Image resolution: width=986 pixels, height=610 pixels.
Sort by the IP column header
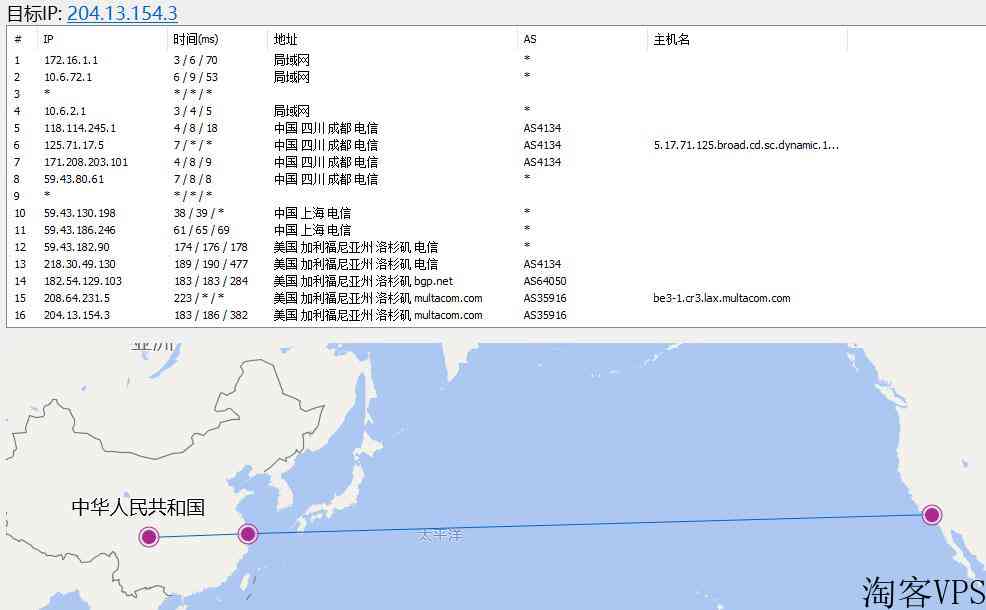tap(48, 40)
